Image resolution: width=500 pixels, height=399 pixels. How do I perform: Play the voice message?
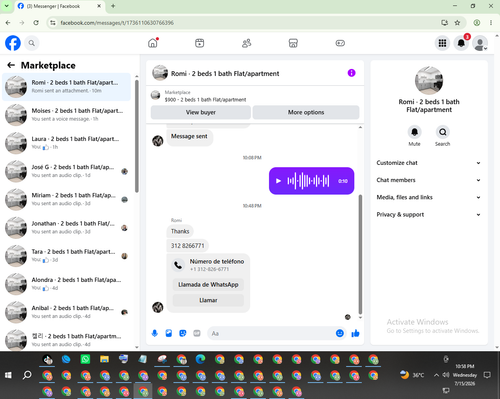[278, 181]
